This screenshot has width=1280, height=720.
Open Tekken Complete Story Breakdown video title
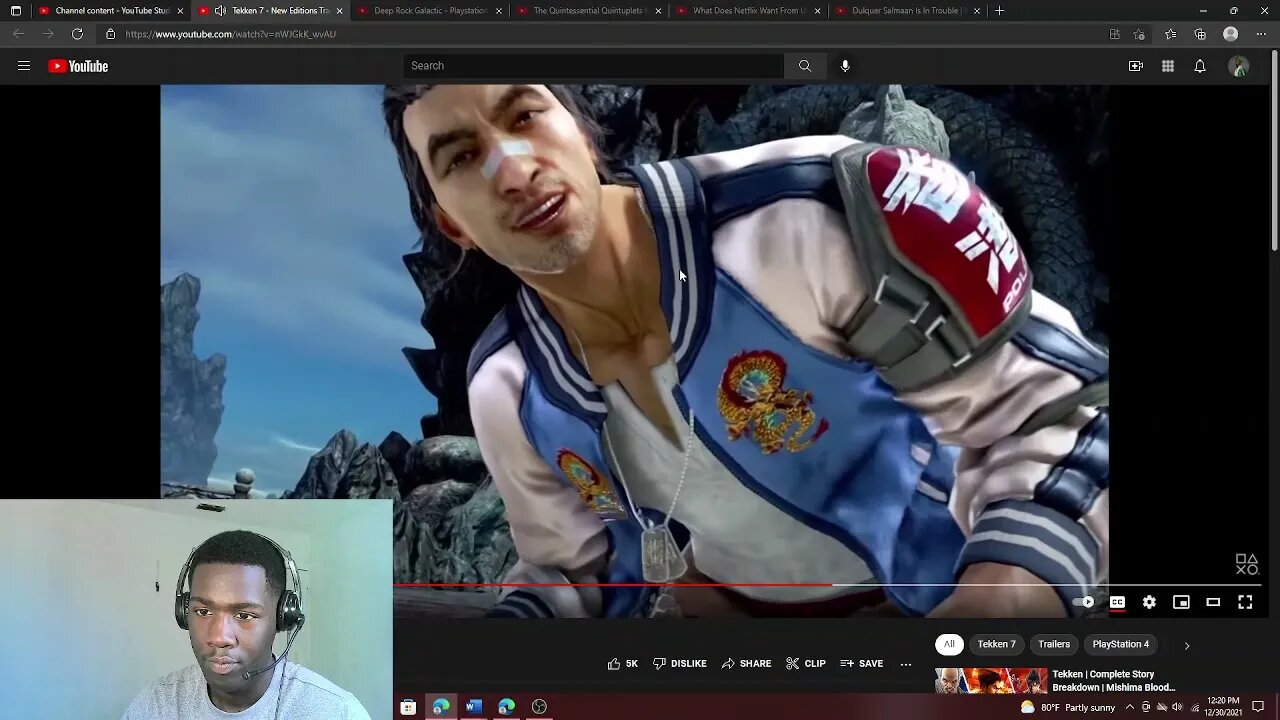(1113, 681)
